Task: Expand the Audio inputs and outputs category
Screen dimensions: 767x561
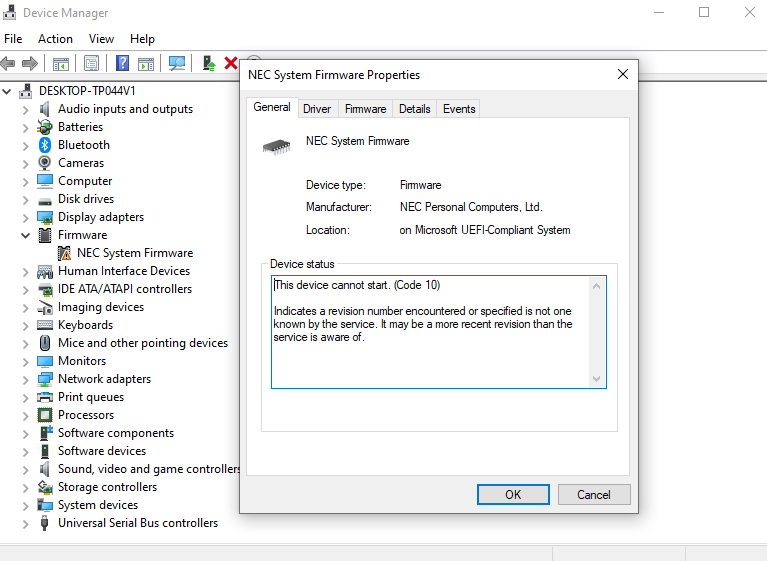Action: (x=25, y=110)
